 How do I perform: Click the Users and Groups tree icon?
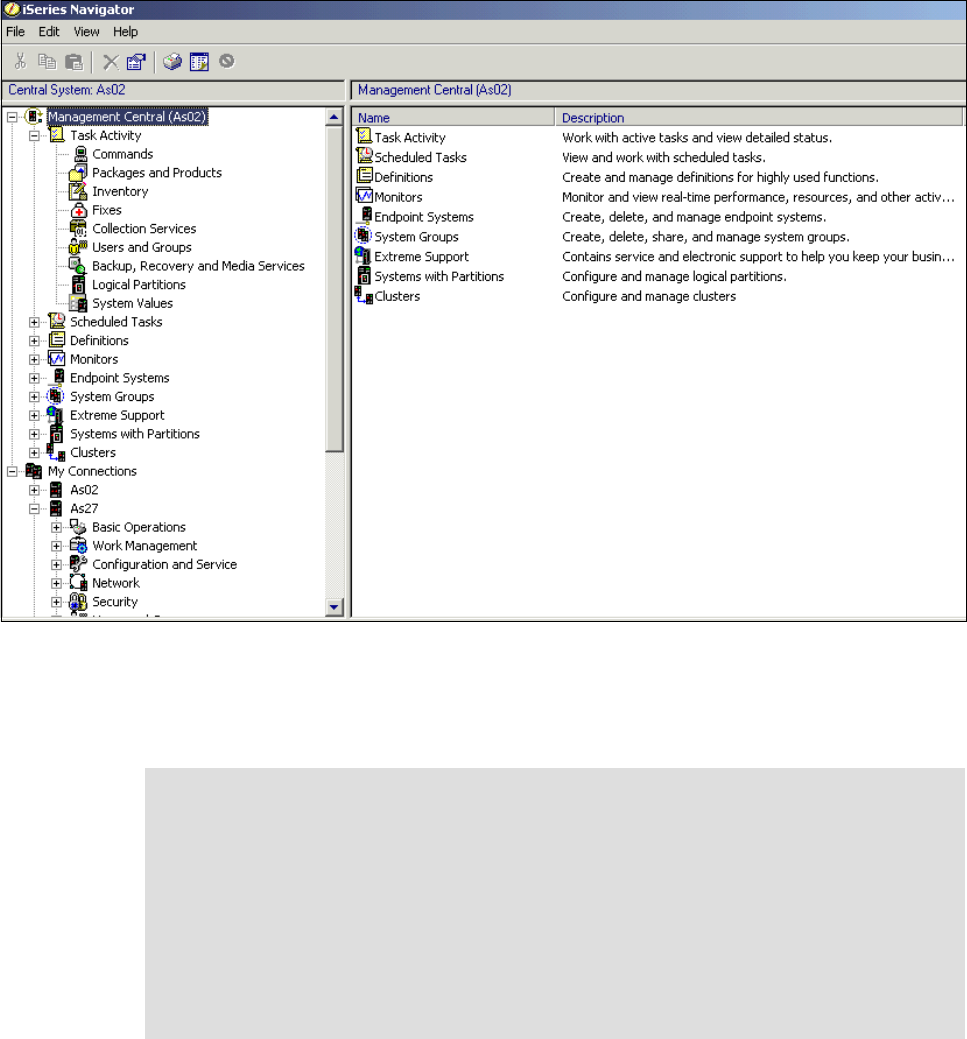tap(78, 247)
